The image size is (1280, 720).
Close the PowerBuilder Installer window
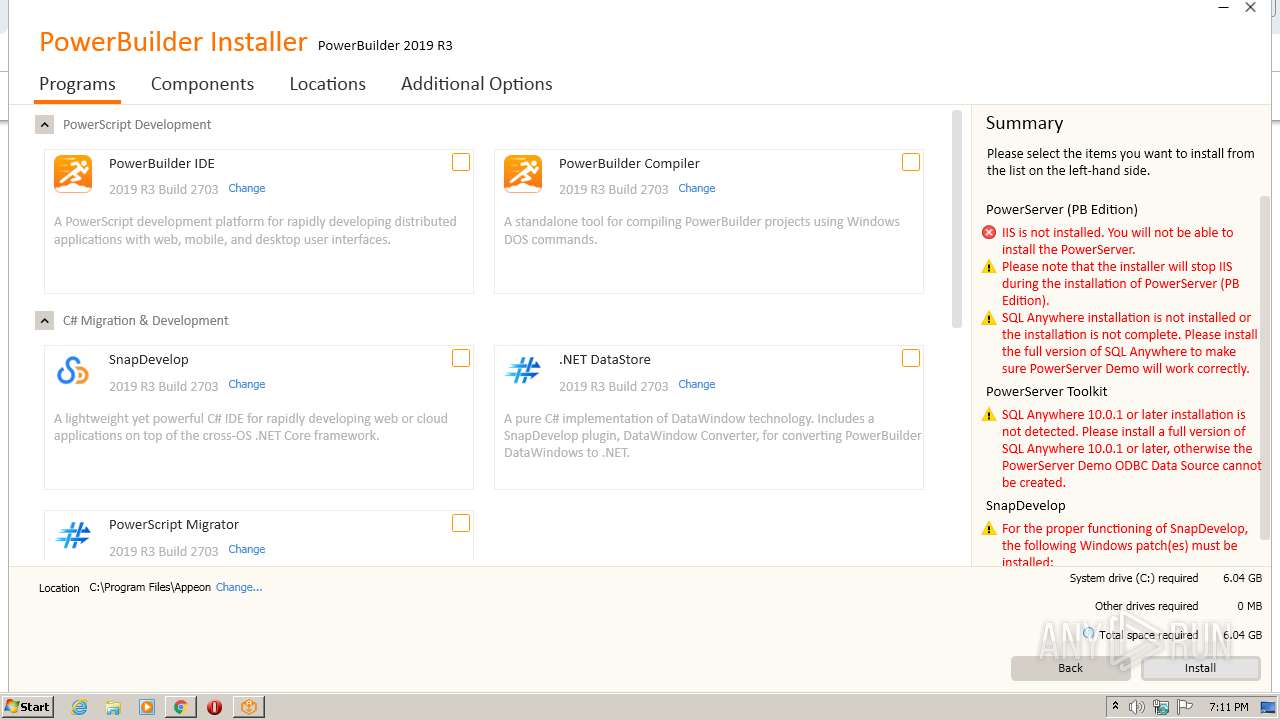1250,8
